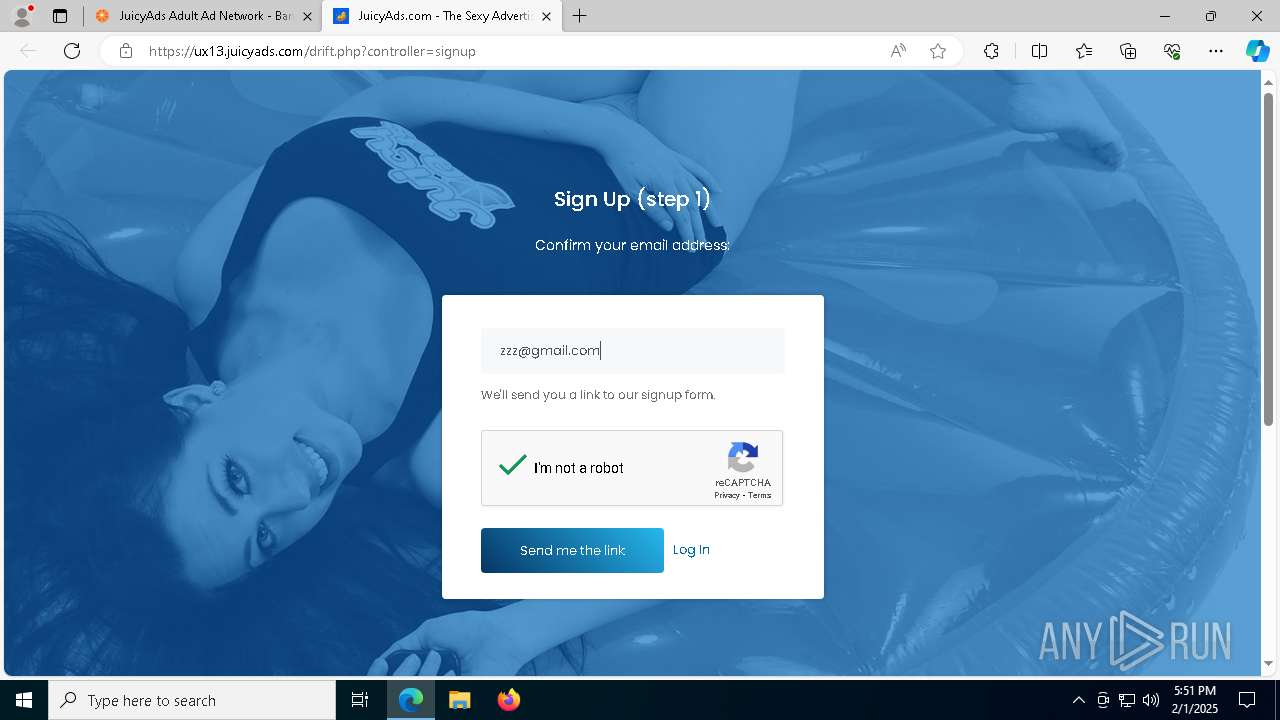Open the Collections icon
The height and width of the screenshot is (720, 1280).
point(1128,51)
